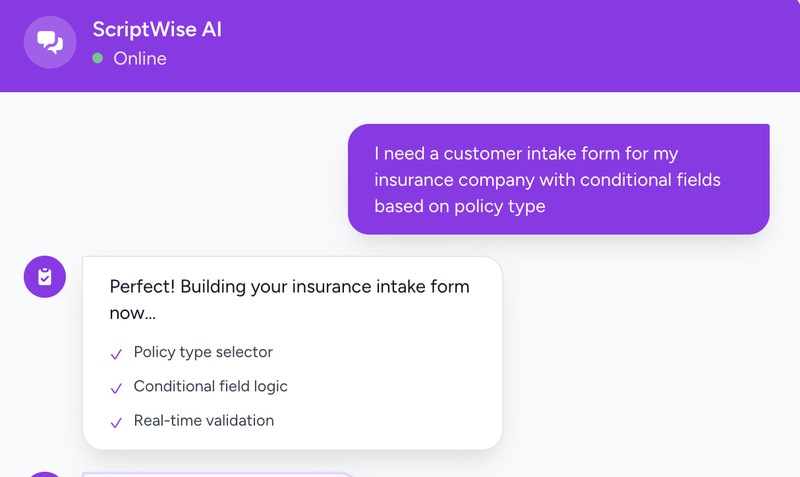Click the checkmark beside Policy type selector
Screen dimensions: 800x477
pos(117,353)
